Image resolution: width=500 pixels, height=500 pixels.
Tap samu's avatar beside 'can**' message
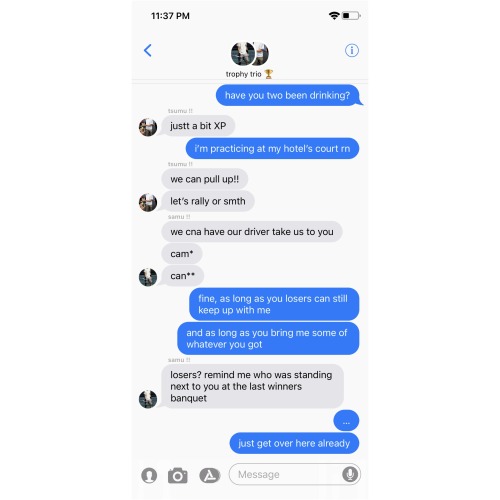148,277
